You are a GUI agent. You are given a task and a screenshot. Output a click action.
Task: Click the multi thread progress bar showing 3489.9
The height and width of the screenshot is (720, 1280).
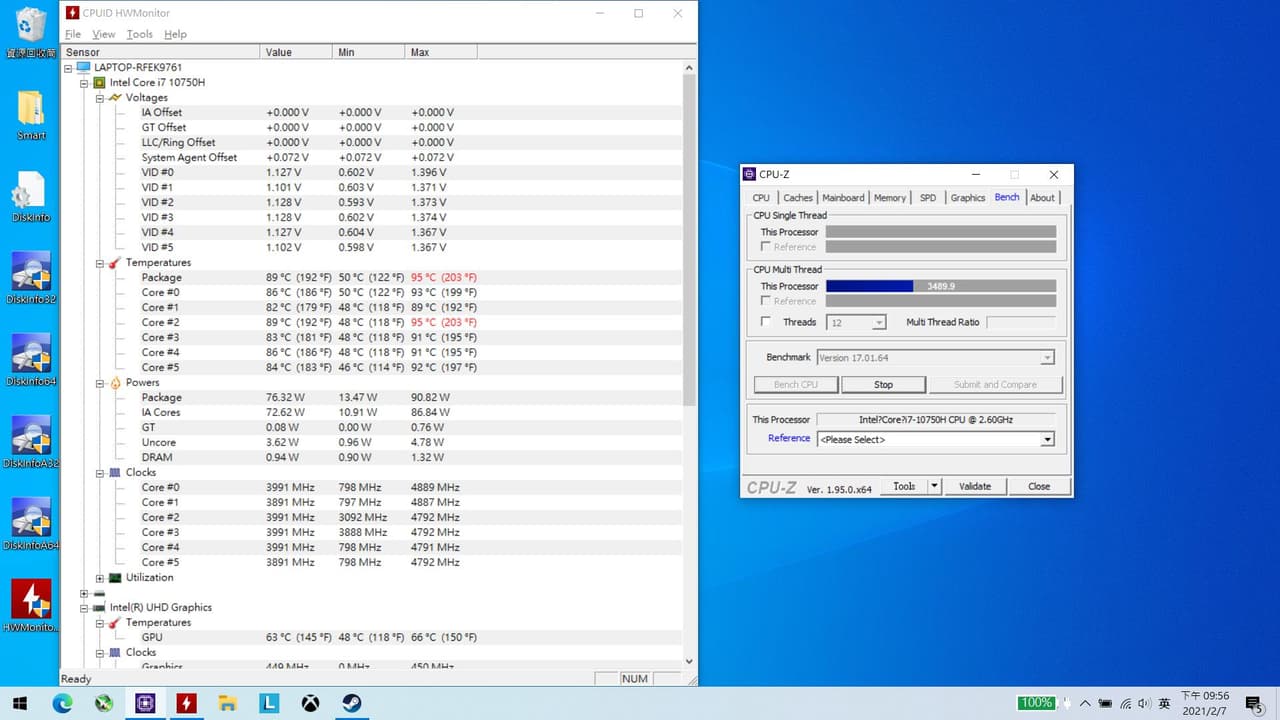pos(941,286)
